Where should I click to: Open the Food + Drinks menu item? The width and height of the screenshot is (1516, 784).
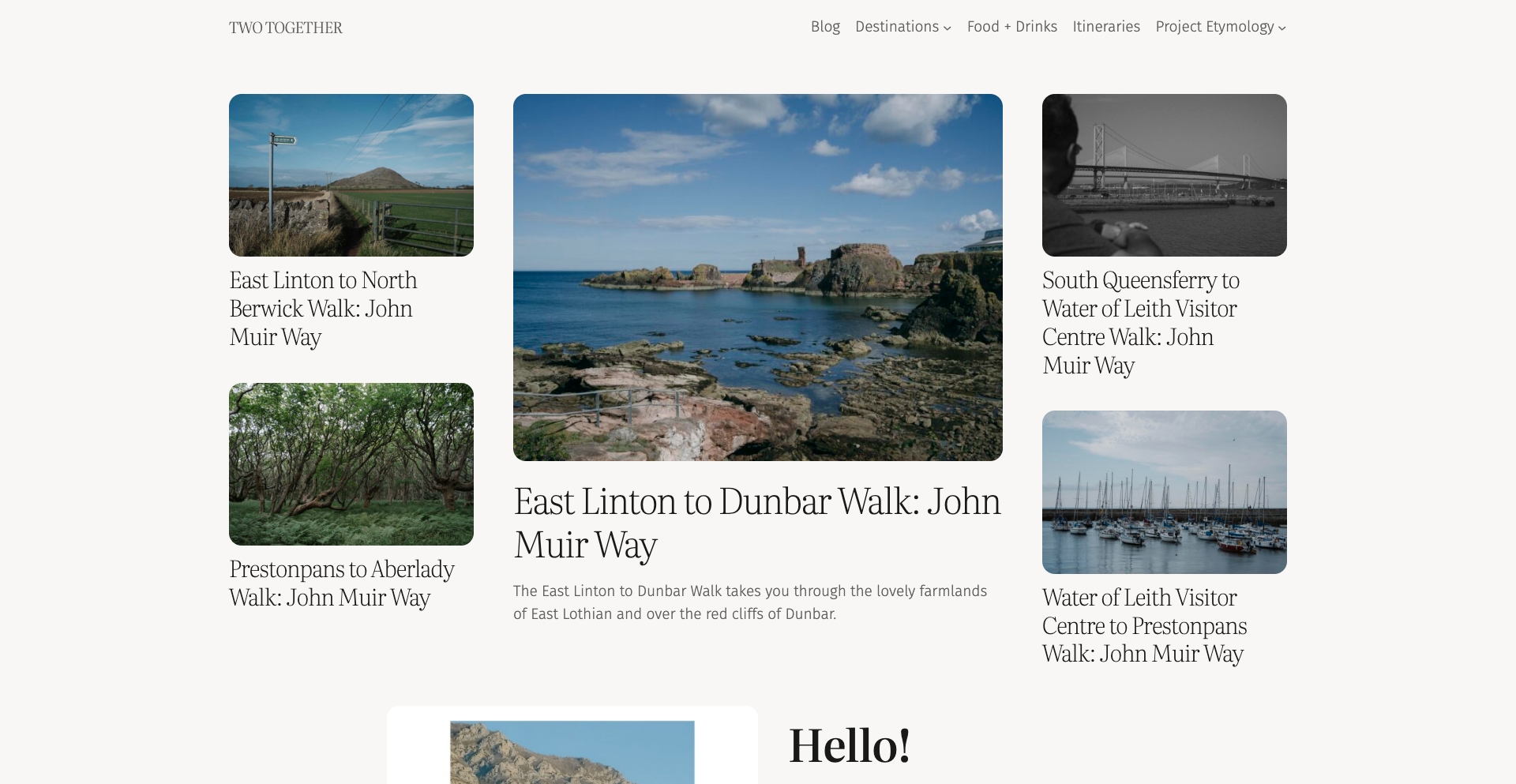[1011, 26]
